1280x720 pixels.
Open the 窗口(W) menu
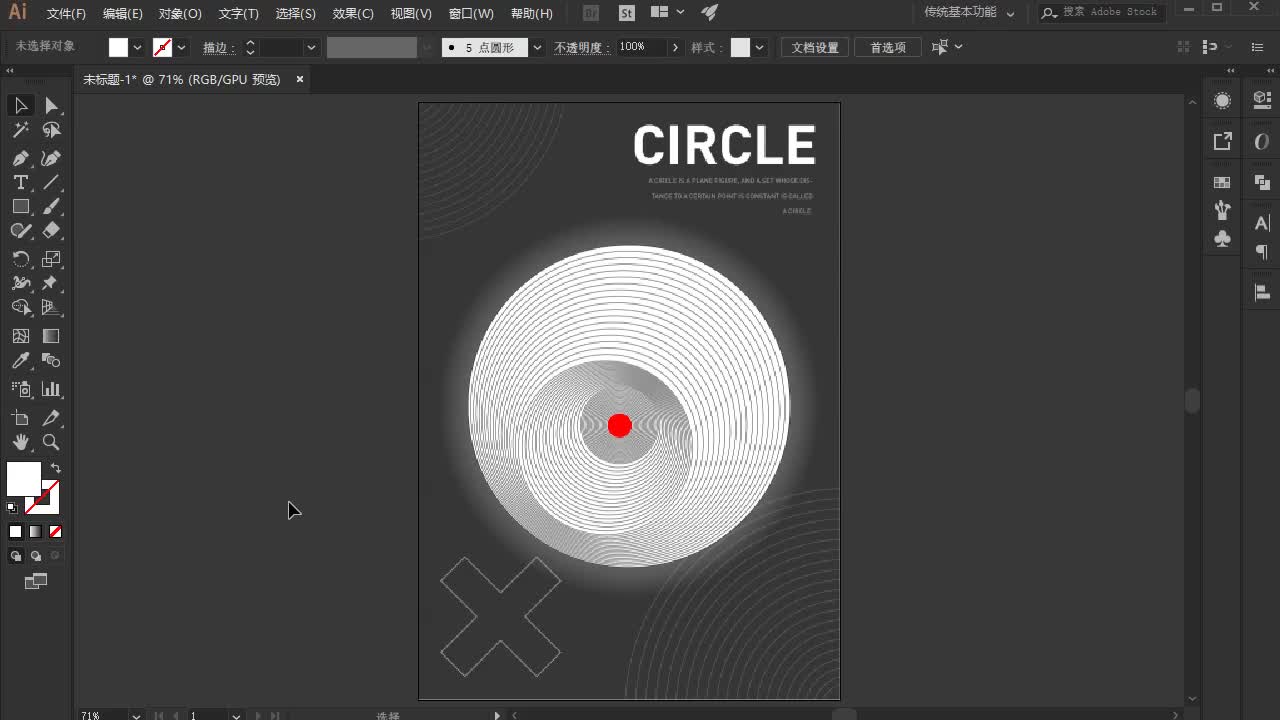[471, 13]
